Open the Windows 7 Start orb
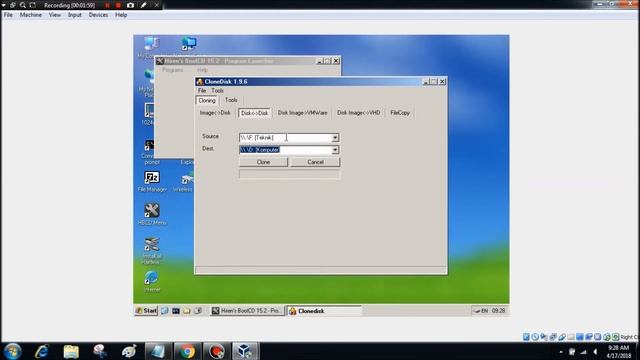Viewport: 640px width, 360px height. (13, 351)
